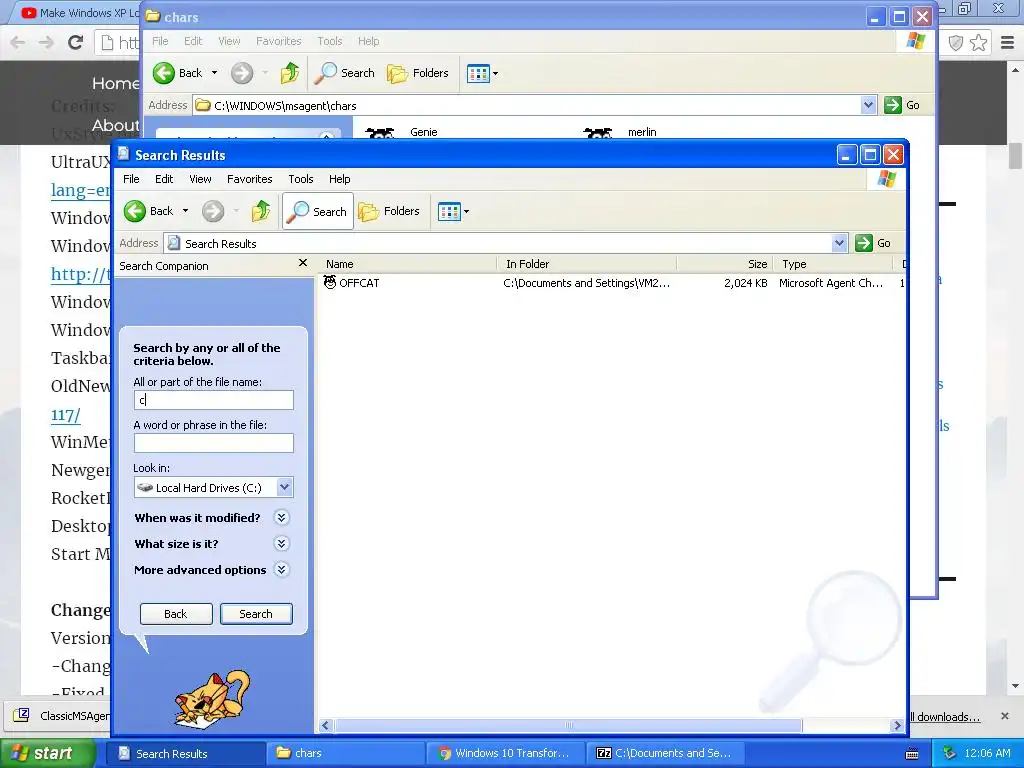Image resolution: width=1024 pixels, height=768 pixels.
Task: Click Search in chars window toolbar
Action: (344, 73)
